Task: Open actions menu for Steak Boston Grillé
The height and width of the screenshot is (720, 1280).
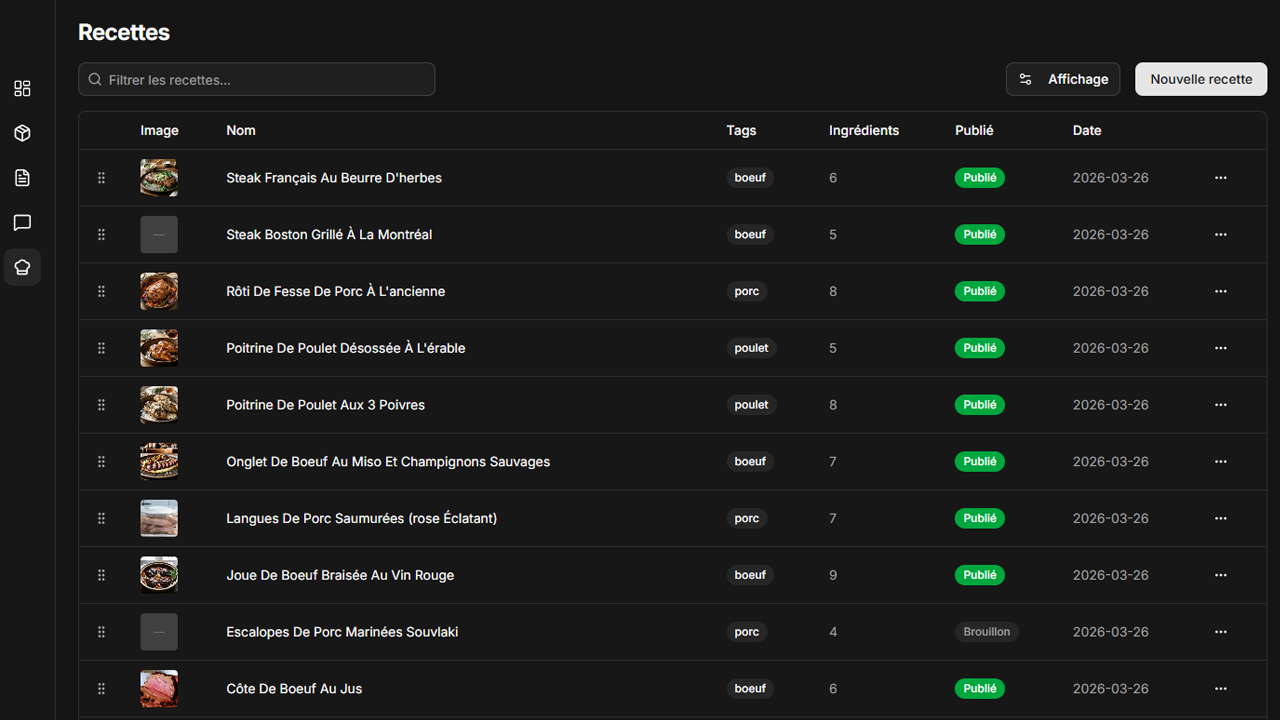Action: (1220, 235)
